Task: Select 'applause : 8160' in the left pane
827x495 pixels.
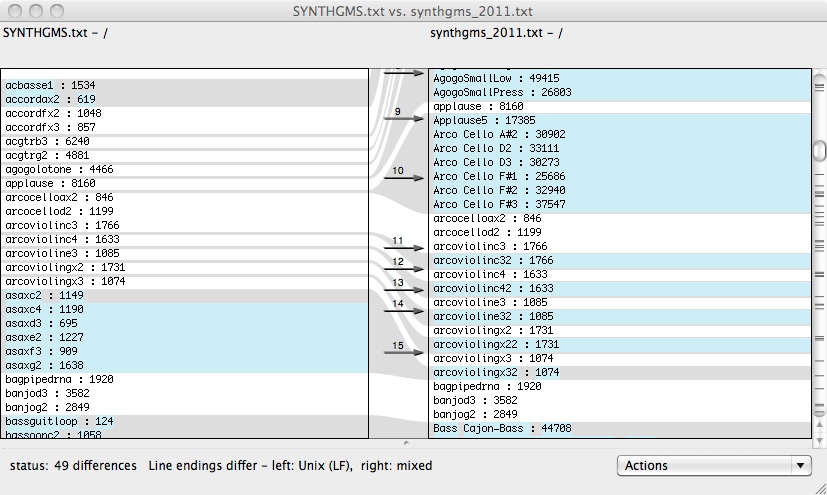Action: 184,183
